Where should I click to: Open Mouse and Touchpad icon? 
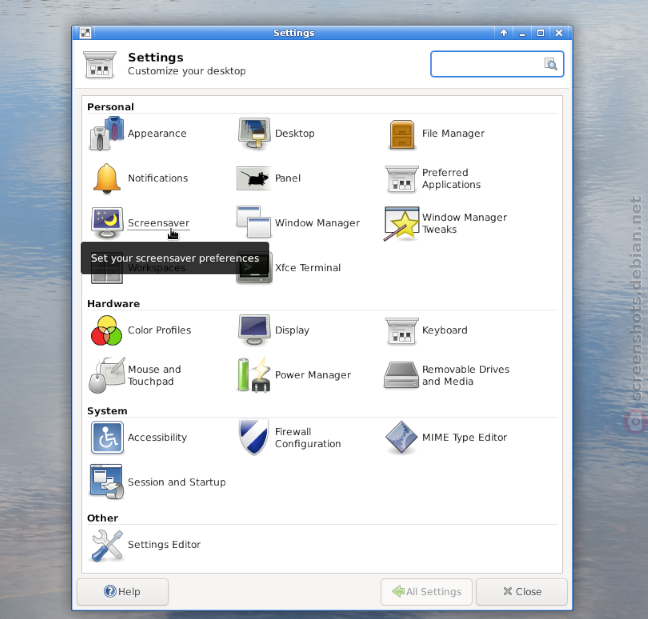click(x=107, y=375)
